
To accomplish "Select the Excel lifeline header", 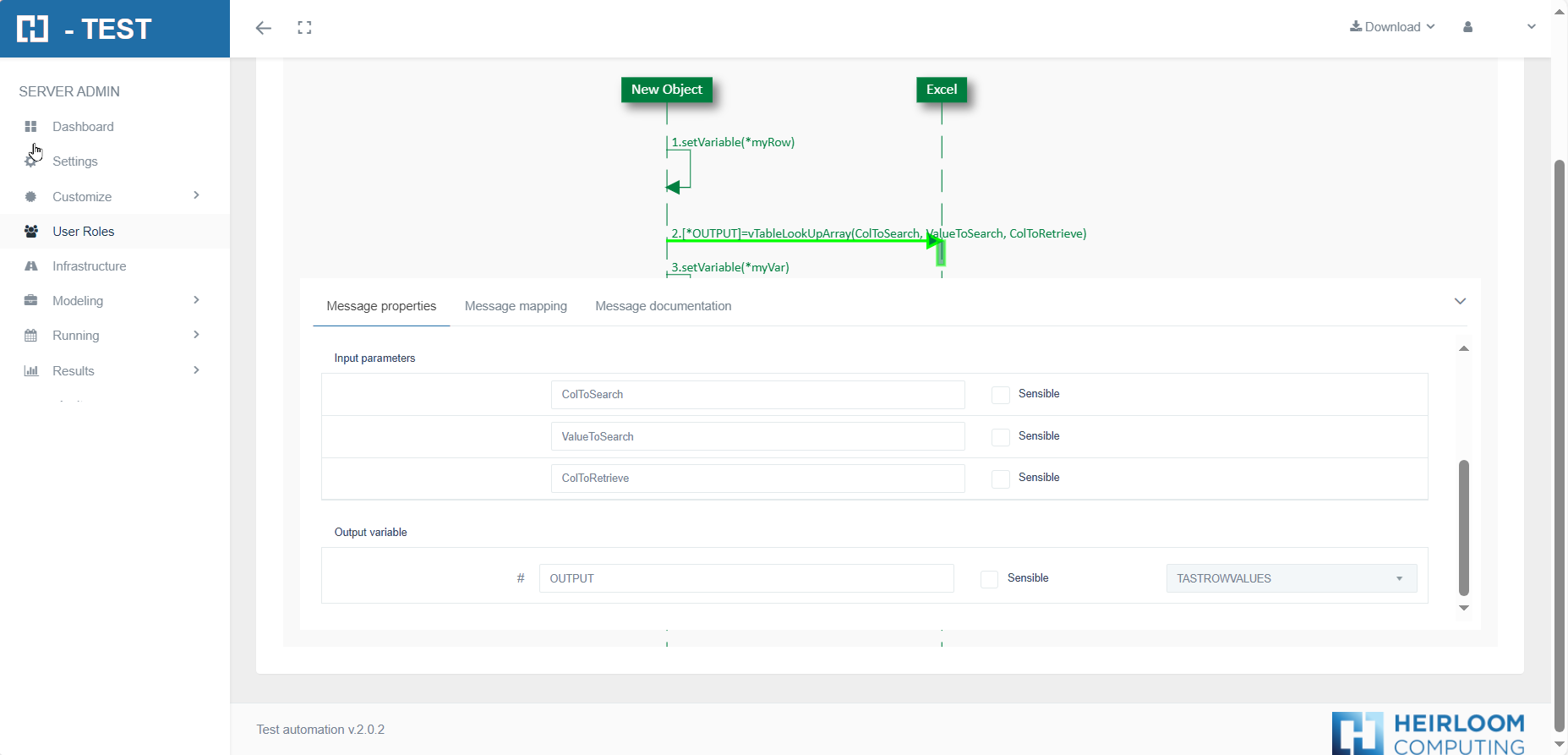I will coord(942,90).
